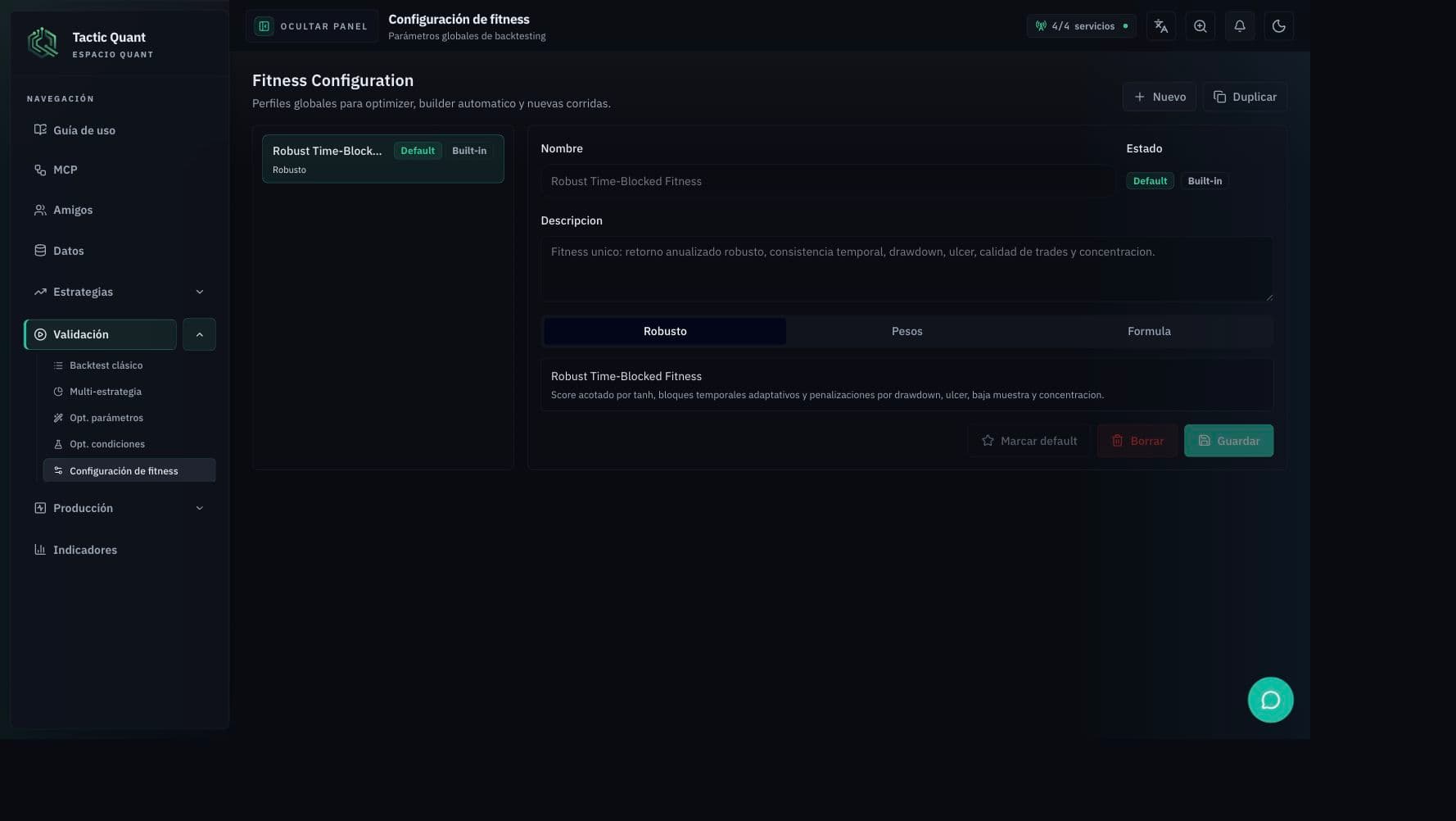The width and height of the screenshot is (1456, 821).
Task: Click the star icon on Marcar default
Action: (x=988, y=441)
